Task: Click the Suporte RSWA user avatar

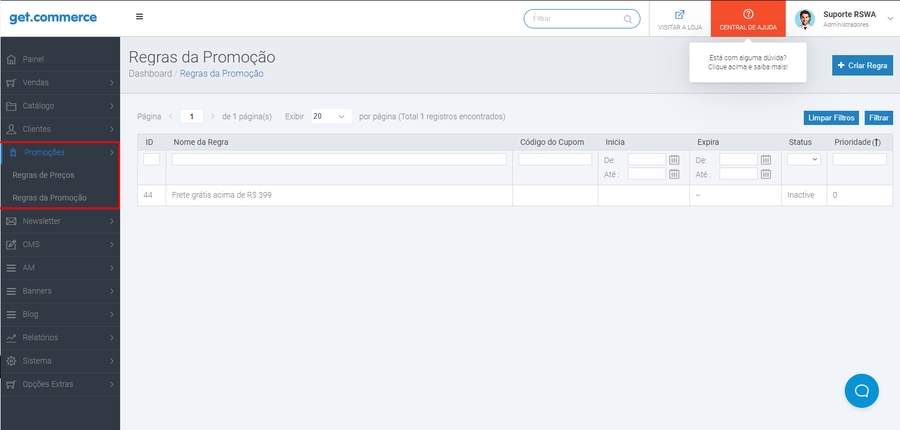Action: coord(805,19)
